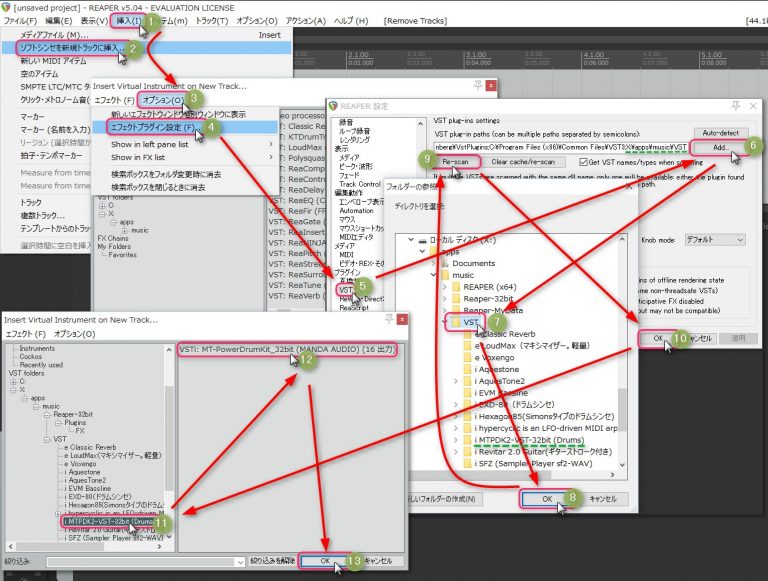Select MTPDK2-VST-32bit in the VST folders tree
768x581 pixels.
tap(112, 520)
